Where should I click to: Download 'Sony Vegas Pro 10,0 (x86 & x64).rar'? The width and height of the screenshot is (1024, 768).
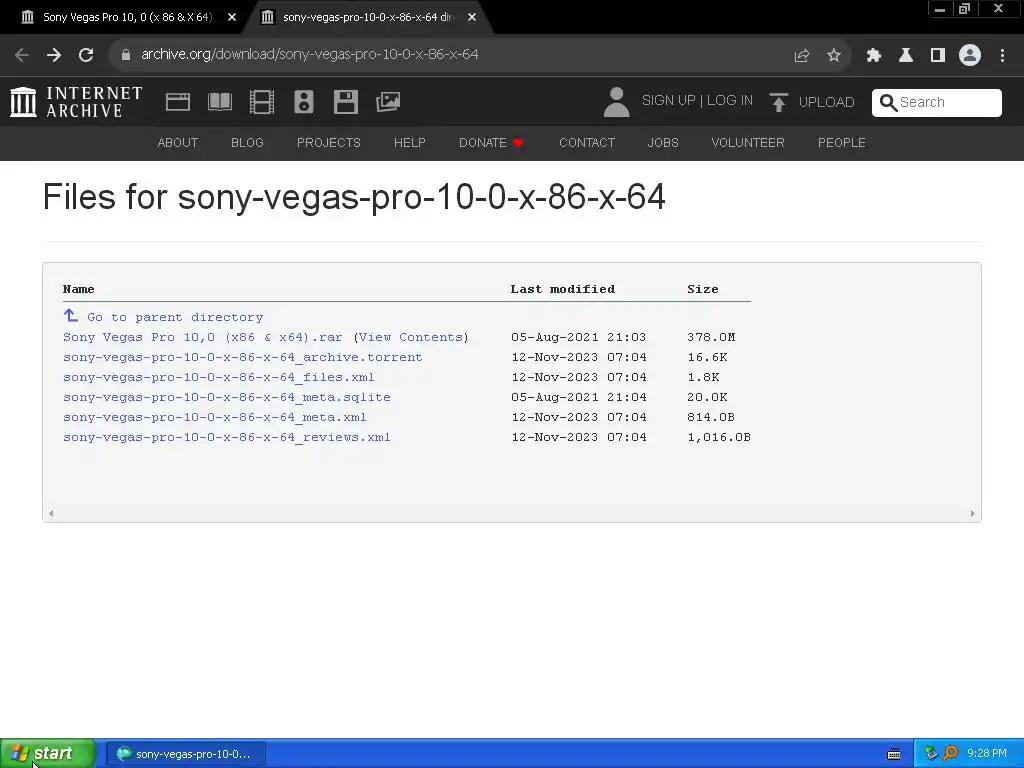(202, 337)
